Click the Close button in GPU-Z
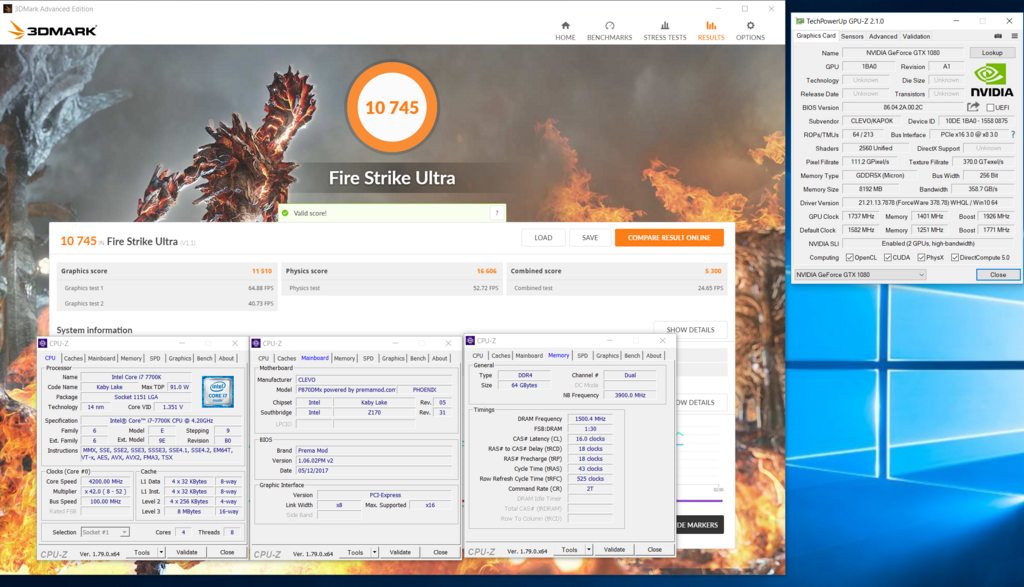This screenshot has width=1024, height=587. (997, 275)
